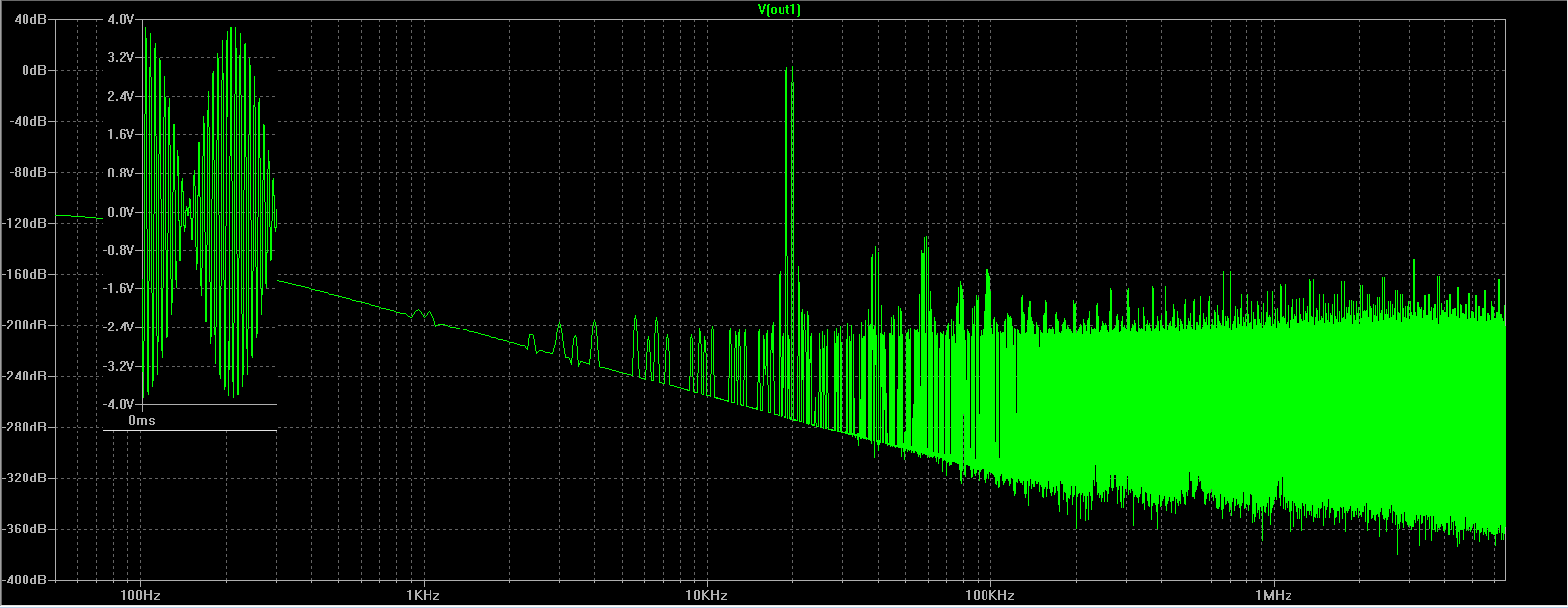Select the "10KHz" frequency axis label
This screenshot has height=608, width=1568.
706,595
